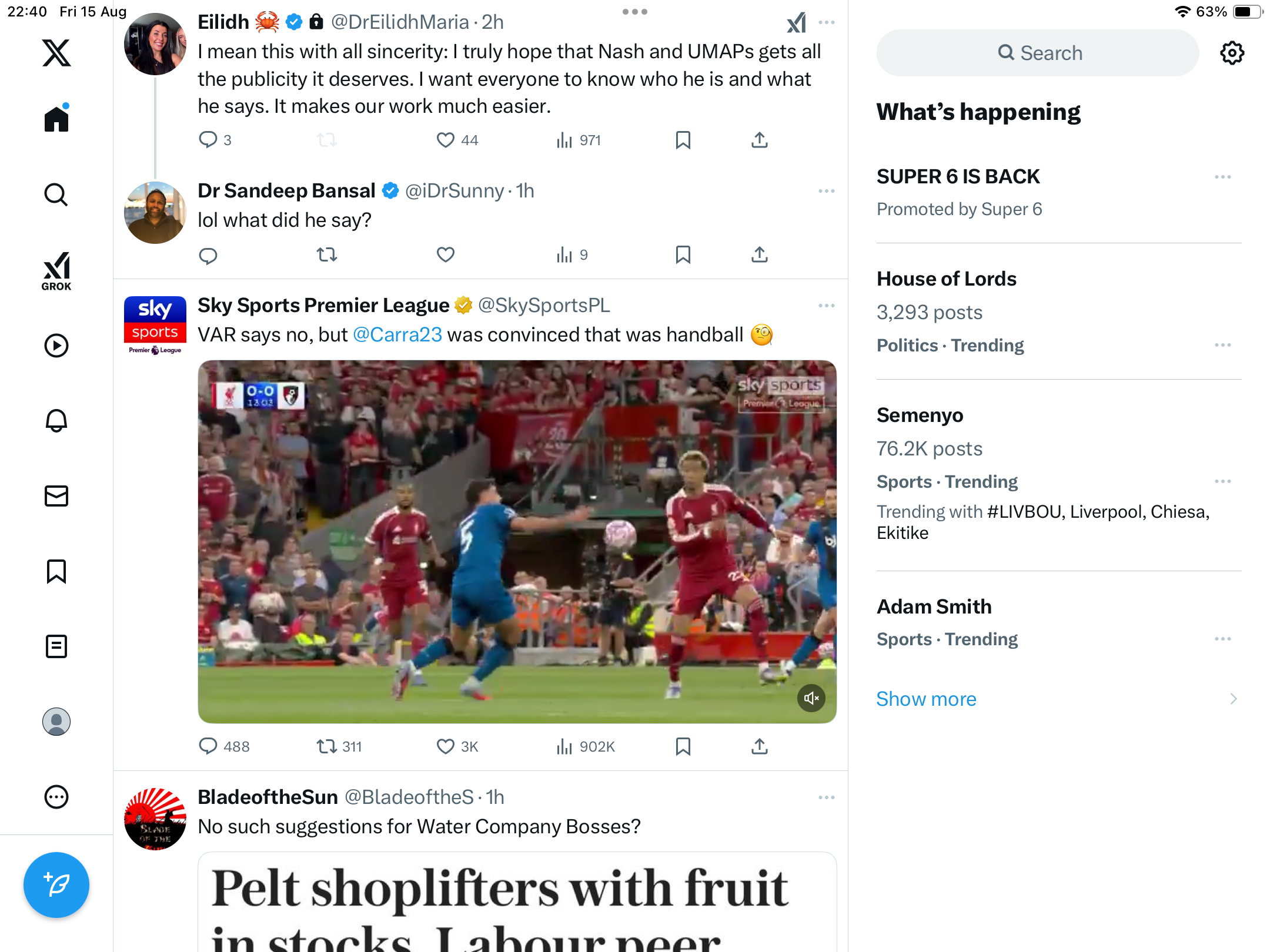Open Notifications bell in sidebar
The image size is (1270, 952).
pyautogui.click(x=56, y=421)
